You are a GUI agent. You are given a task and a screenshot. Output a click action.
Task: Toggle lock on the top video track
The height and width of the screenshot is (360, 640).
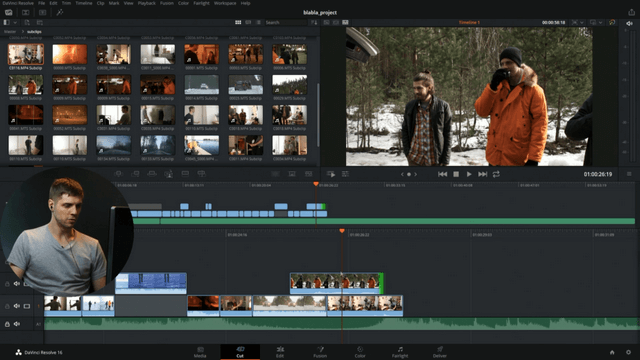tap(7, 284)
